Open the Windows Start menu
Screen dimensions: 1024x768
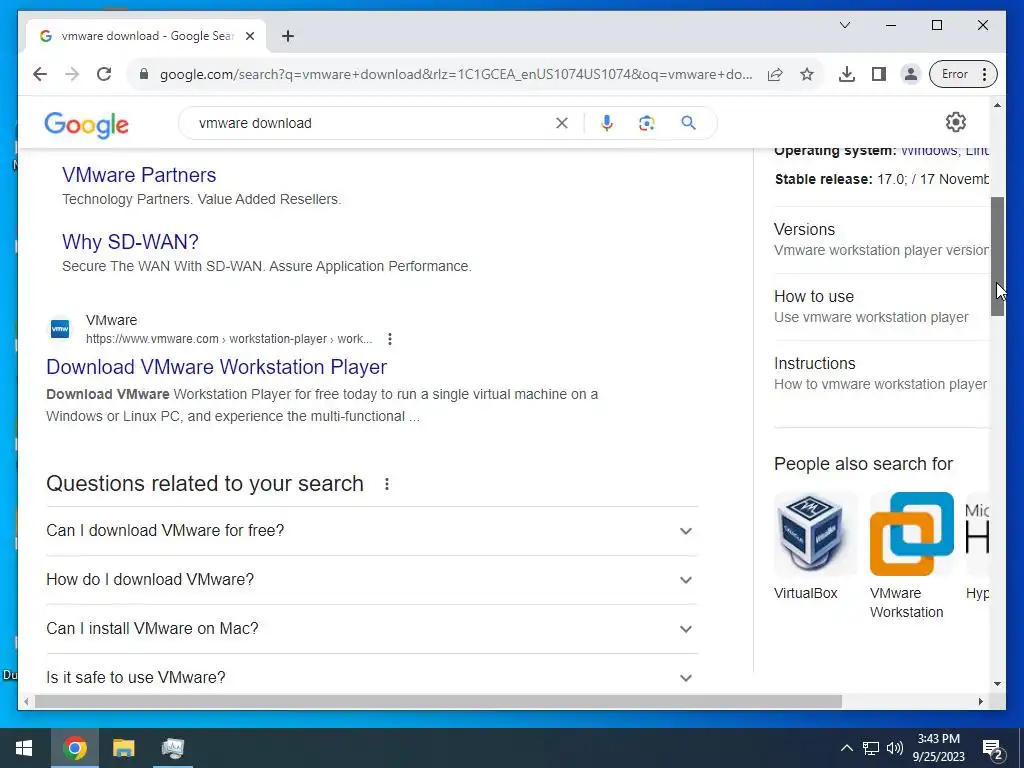(24, 748)
